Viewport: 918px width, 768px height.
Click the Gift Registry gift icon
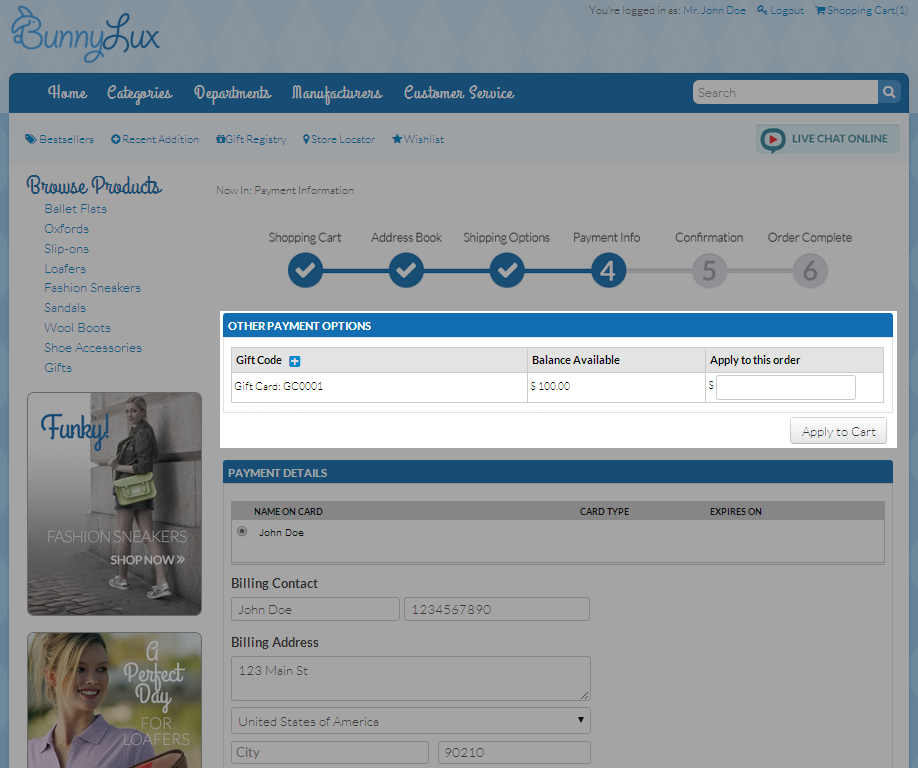220,139
